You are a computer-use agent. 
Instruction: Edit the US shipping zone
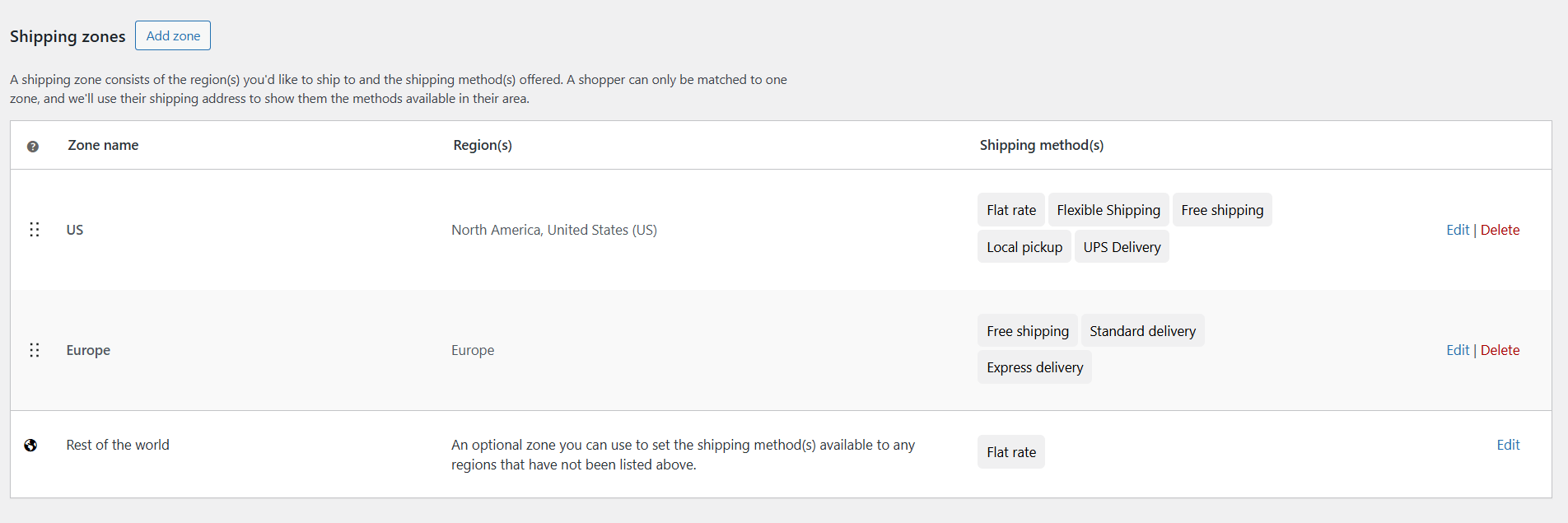pos(1458,230)
